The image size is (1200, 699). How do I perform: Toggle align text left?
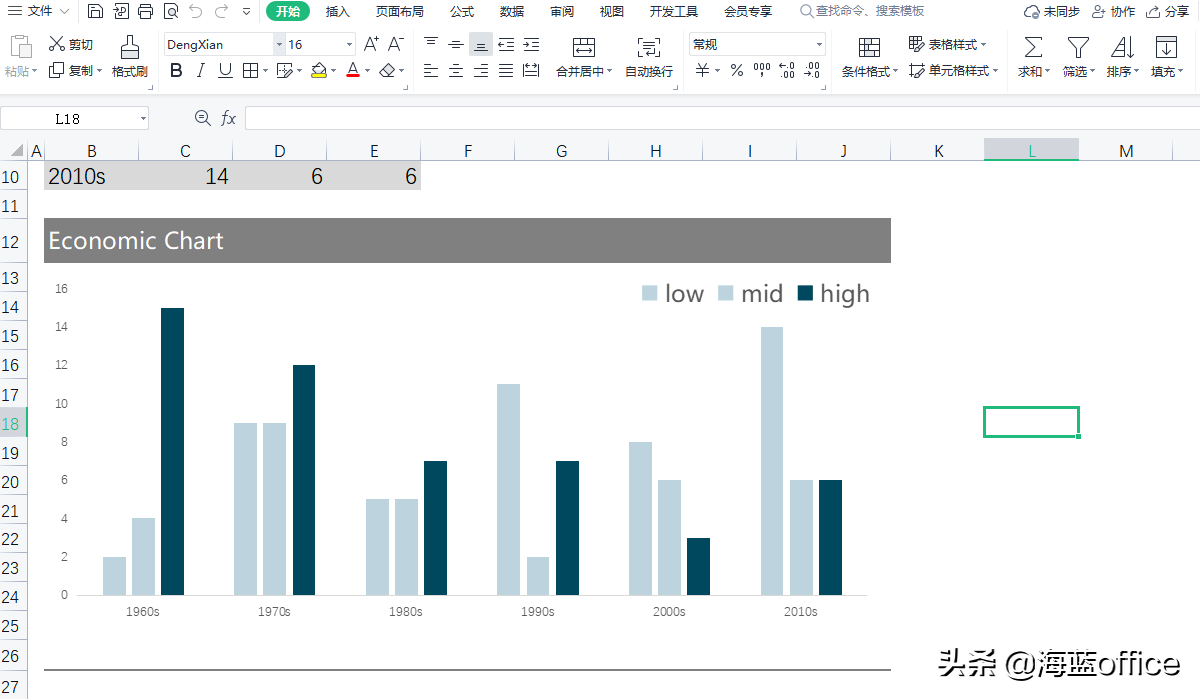point(431,71)
